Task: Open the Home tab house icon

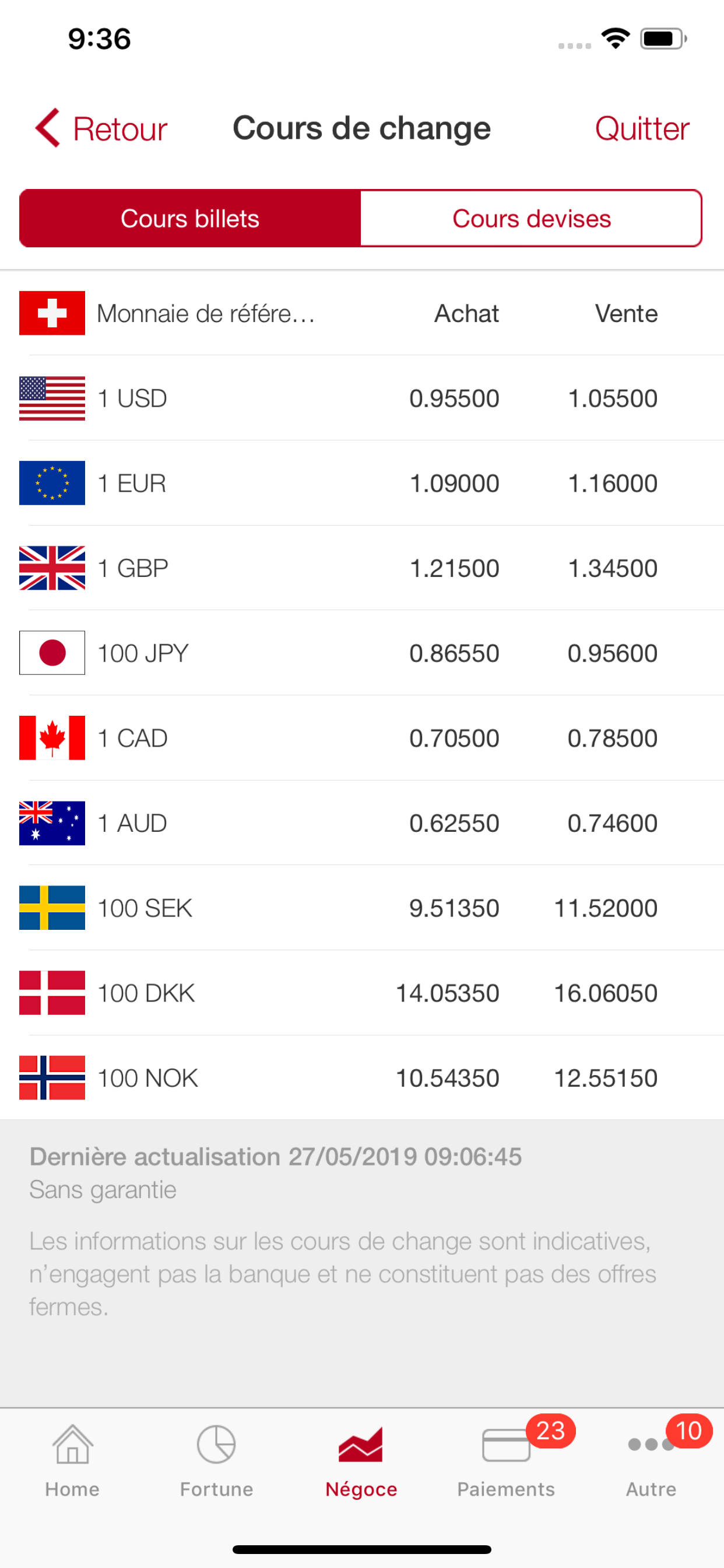Action: (72, 1444)
